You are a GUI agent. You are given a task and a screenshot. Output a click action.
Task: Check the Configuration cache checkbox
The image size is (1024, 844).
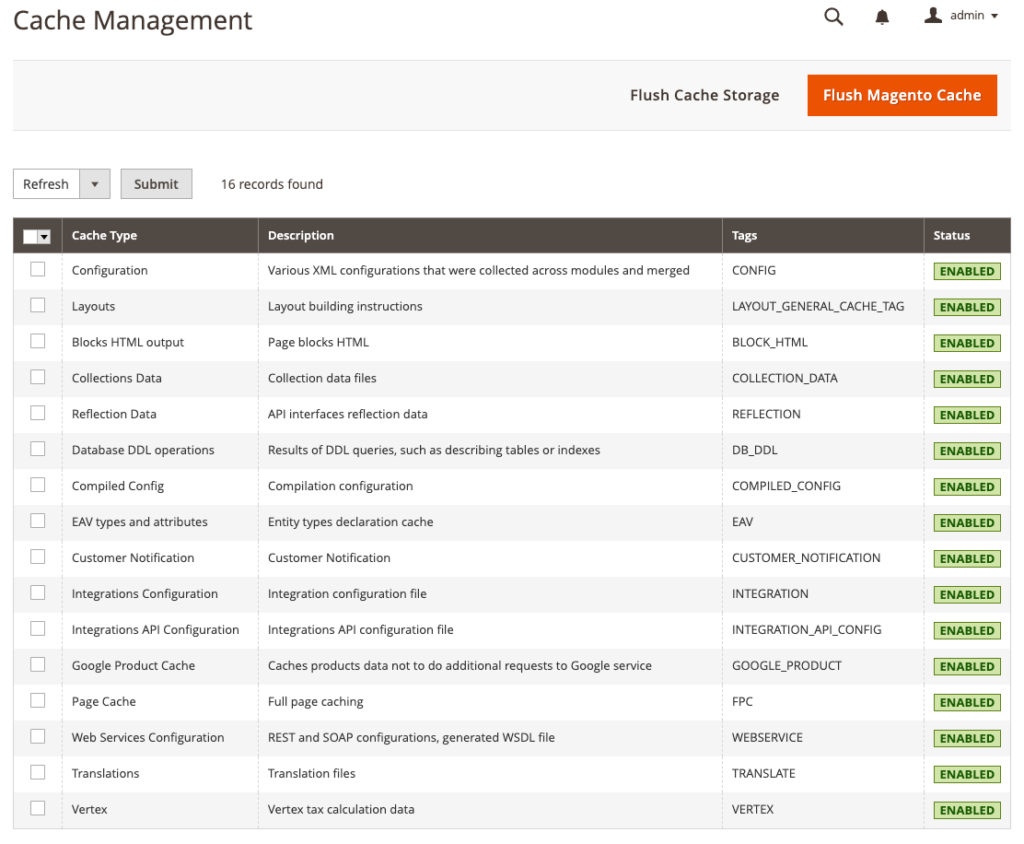pos(37,269)
